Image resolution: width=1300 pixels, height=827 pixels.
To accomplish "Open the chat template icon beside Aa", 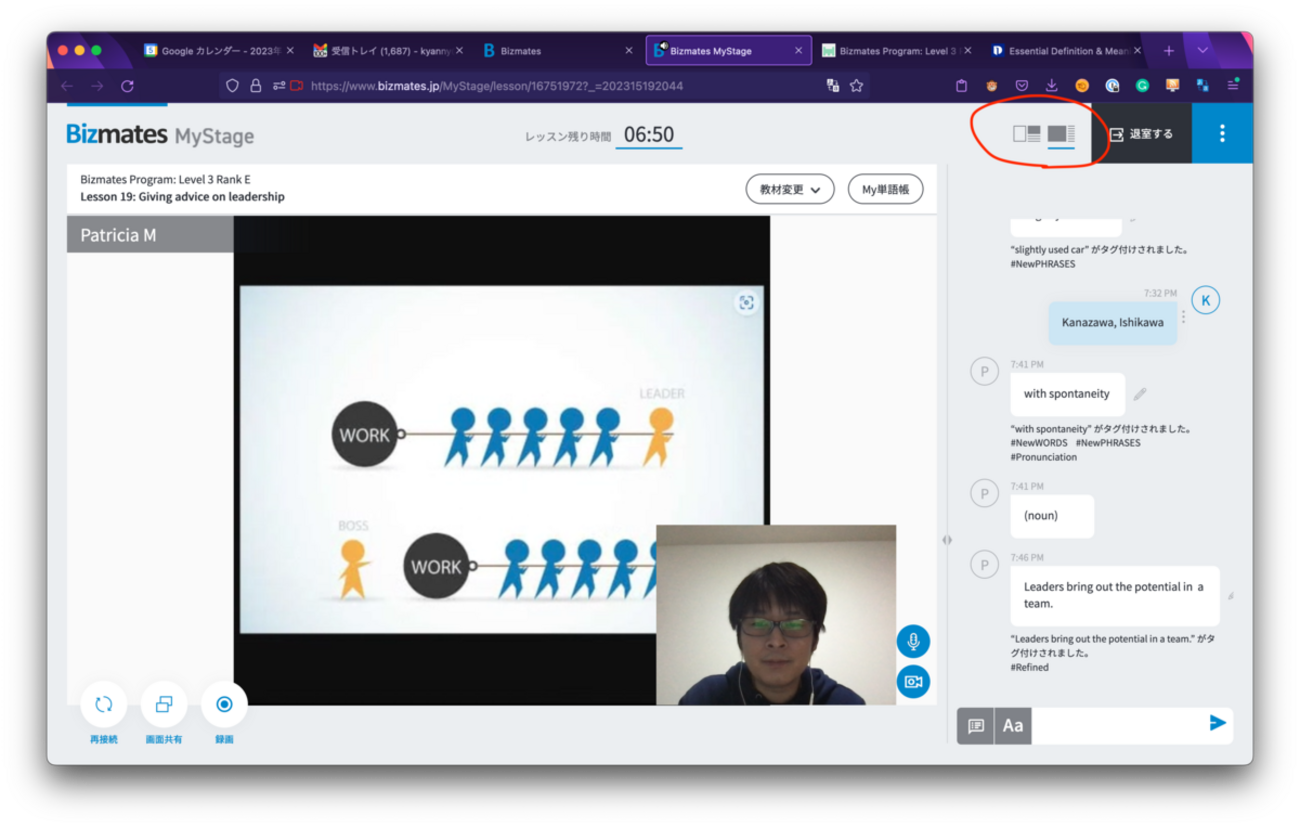I will (x=976, y=726).
